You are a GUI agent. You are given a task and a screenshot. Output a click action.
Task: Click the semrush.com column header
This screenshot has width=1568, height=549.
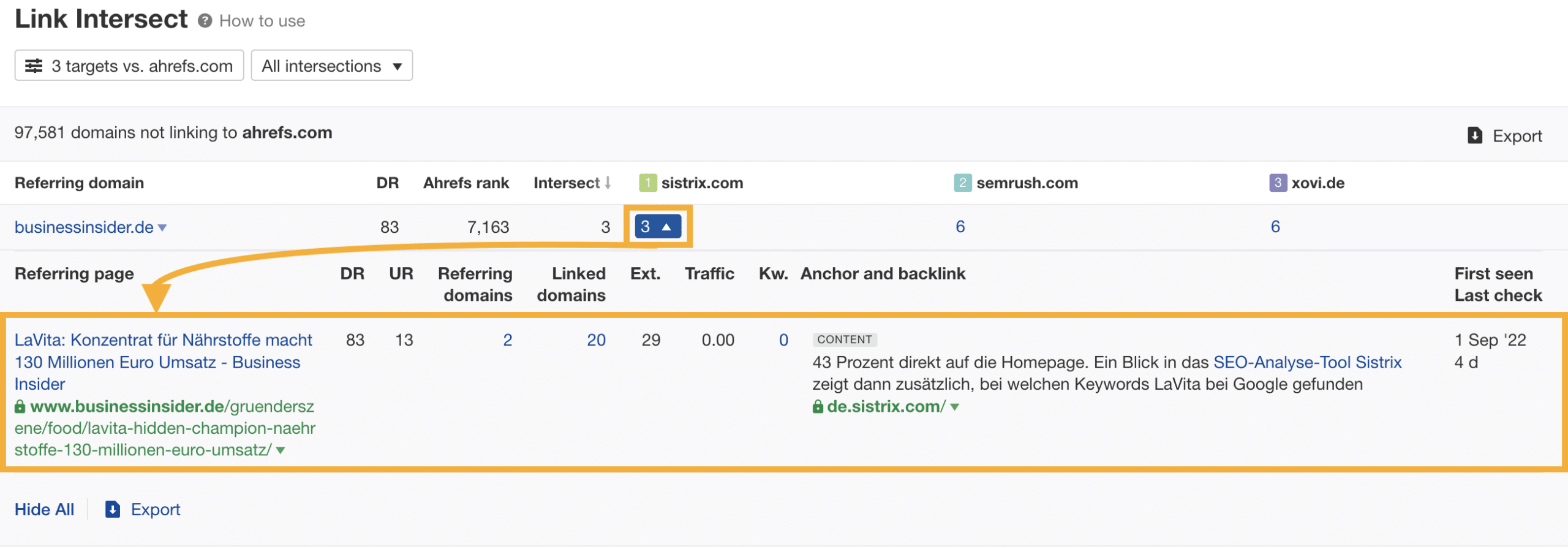pos(1027,183)
